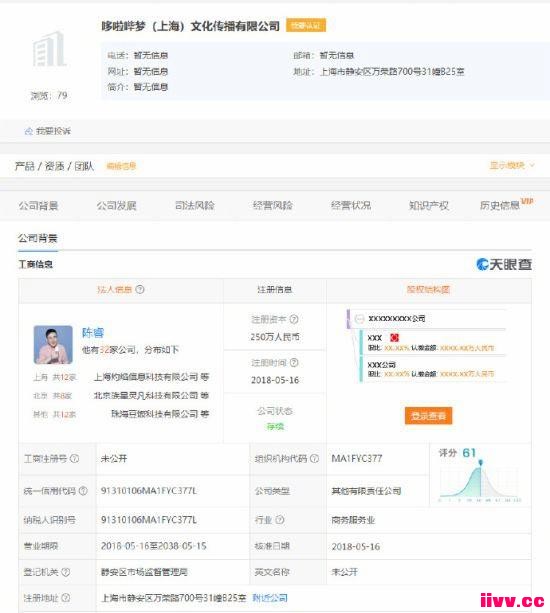The image size is (550, 613).
Task: Click the 我要投诉 link
Action: 53,131
